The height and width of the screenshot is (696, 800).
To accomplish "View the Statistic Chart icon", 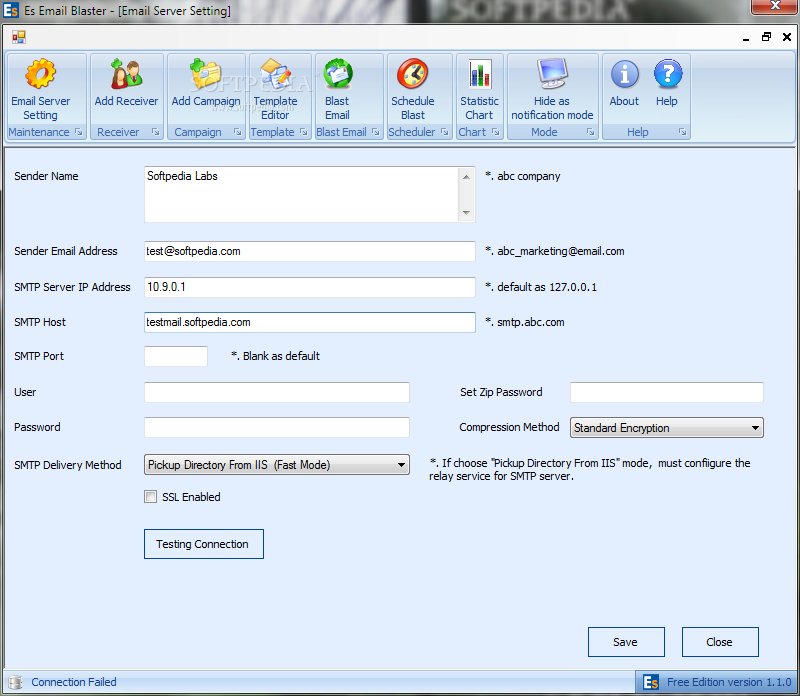I will [x=480, y=73].
